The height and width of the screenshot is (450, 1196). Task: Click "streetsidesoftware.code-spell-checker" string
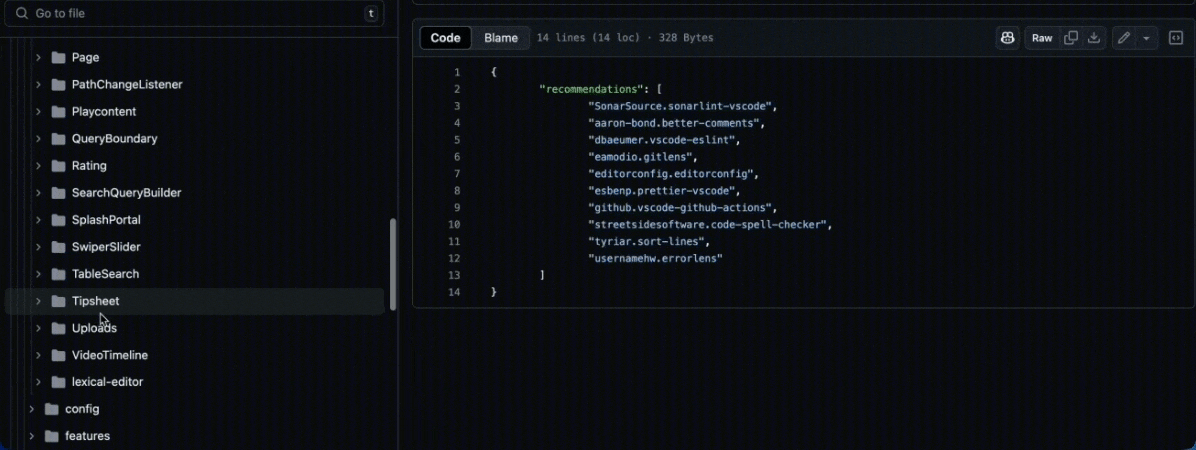tap(707, 224)
